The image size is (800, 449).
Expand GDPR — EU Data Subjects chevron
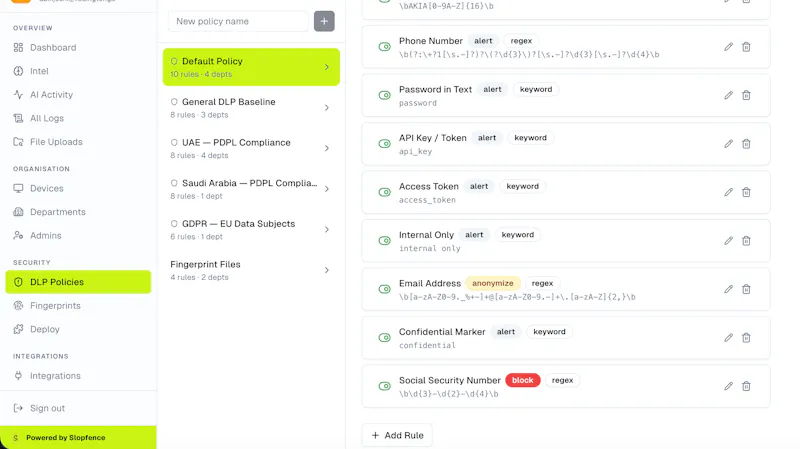click(327, 230)
